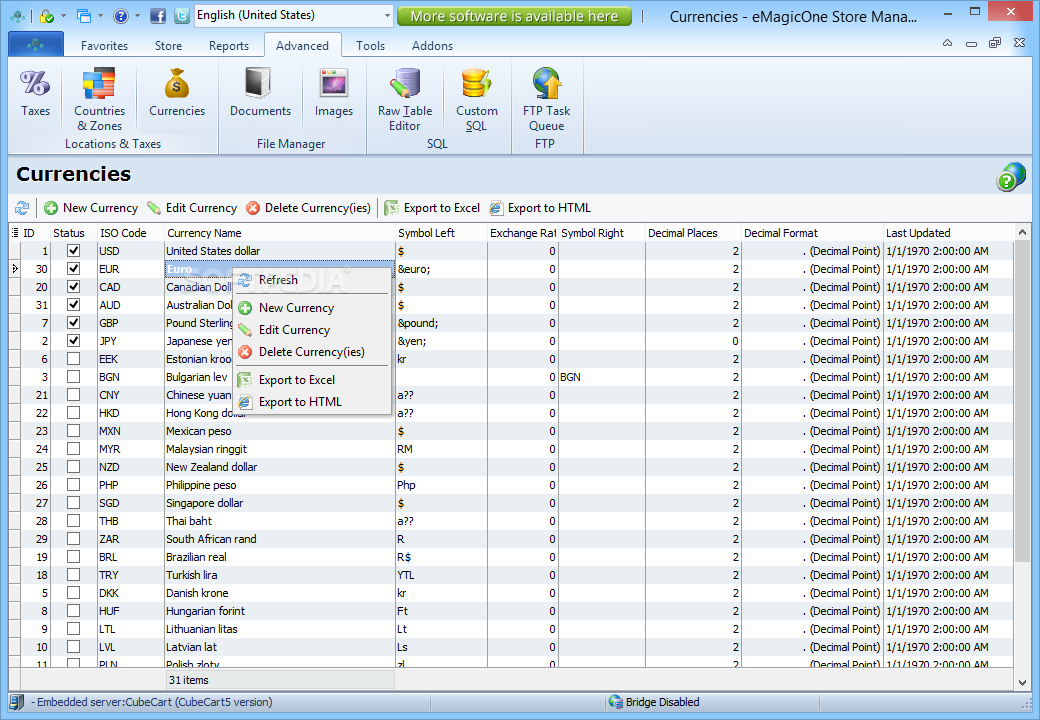Click the server icon in status bar
1040x720 pixels.
17,701
